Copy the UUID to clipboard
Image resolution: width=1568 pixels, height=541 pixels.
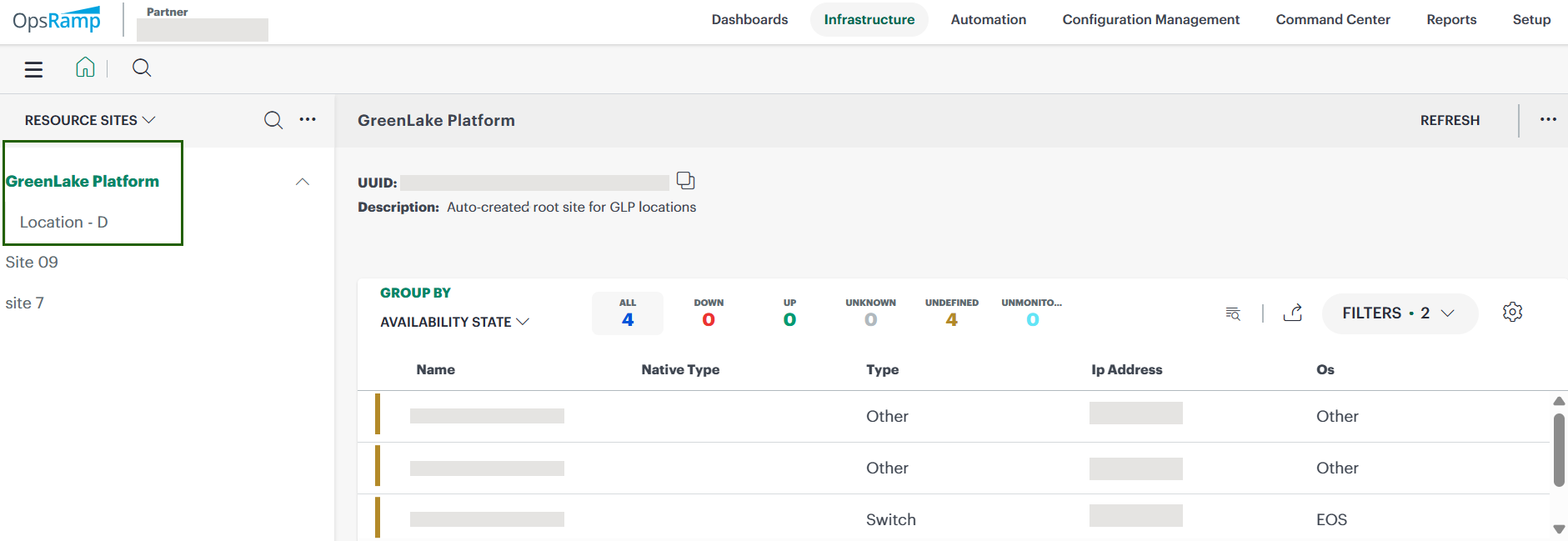pos(685,180)
